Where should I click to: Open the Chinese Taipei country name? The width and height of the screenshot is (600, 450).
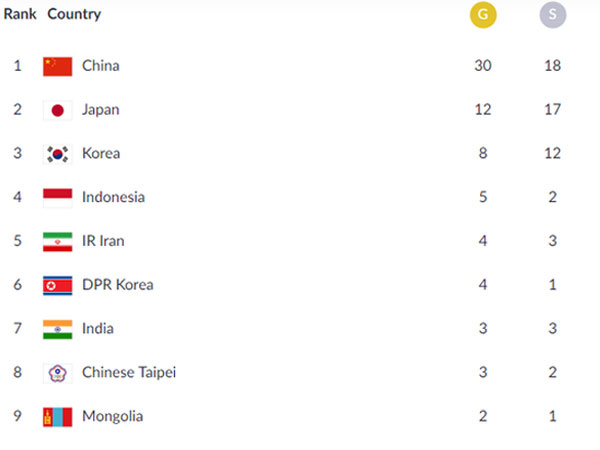[x=129, y=372]
